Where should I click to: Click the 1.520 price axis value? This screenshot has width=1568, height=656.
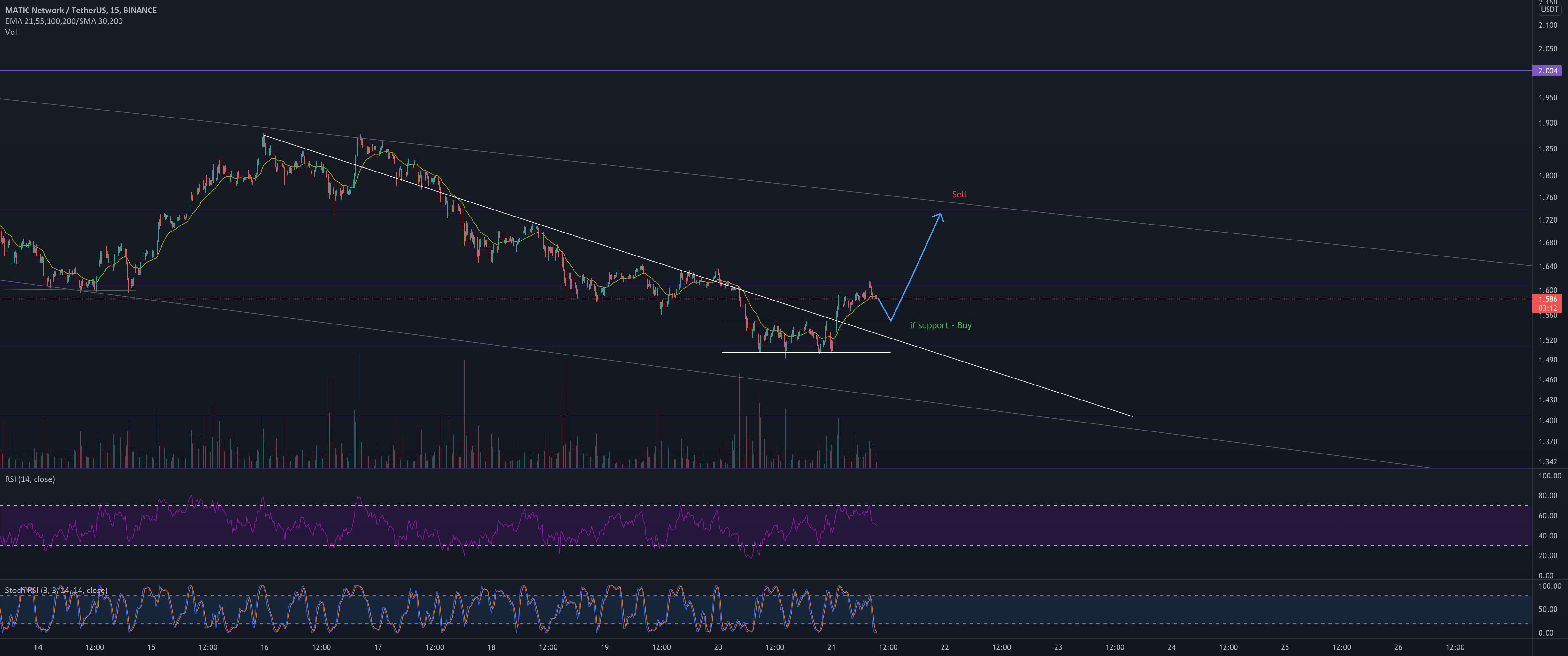click(x=1547, y=340)
